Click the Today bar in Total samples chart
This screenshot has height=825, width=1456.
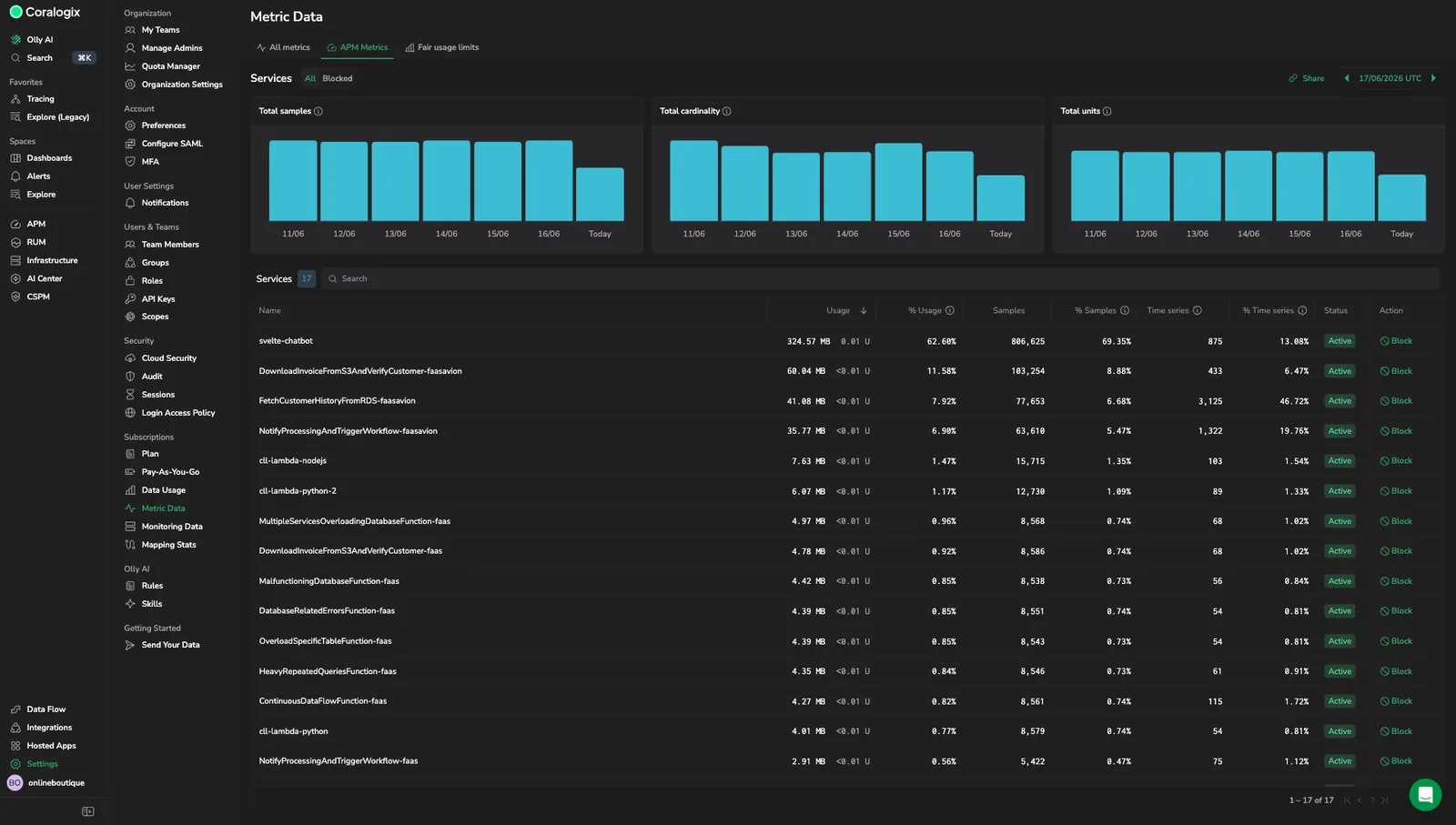click(600, 194)
